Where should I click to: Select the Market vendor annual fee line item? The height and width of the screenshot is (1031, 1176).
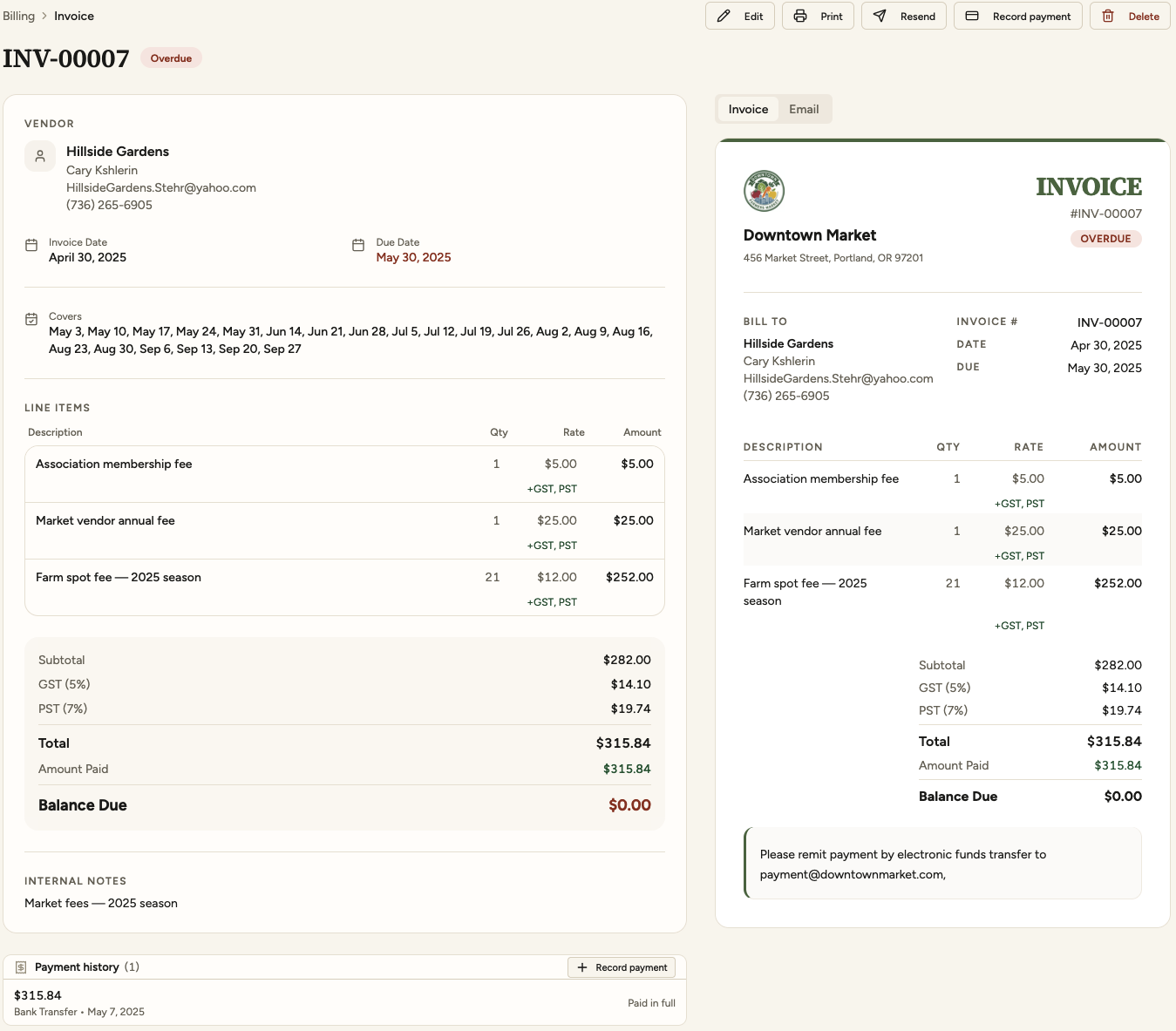point(344,532)
